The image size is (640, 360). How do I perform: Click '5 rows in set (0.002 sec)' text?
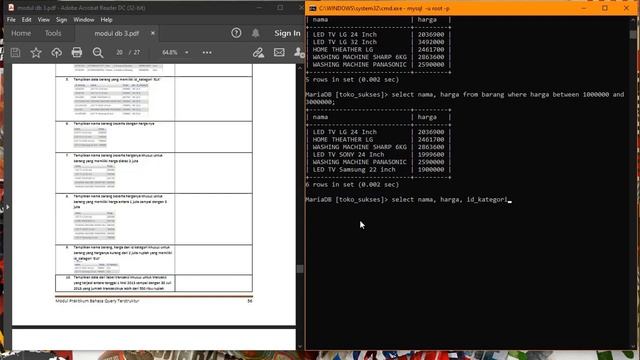point(352,80)
